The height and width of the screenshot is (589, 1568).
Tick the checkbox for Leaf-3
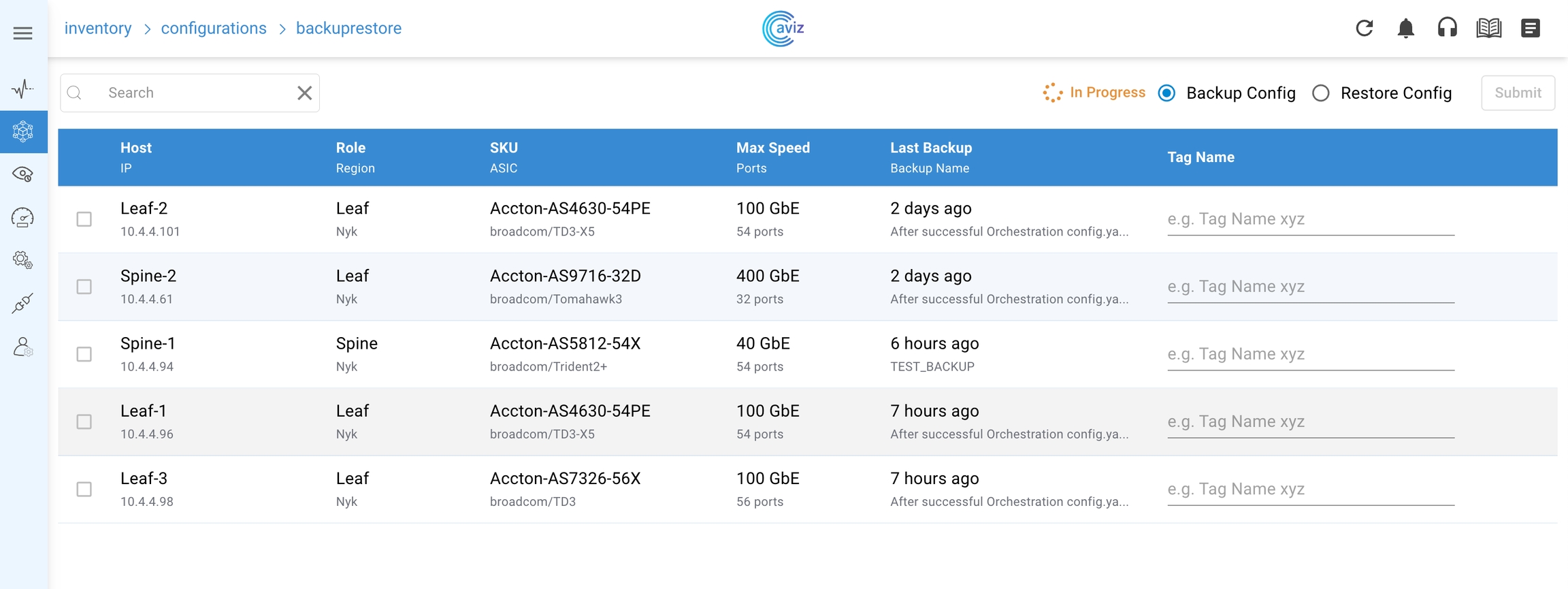click(x=84, y=490)
